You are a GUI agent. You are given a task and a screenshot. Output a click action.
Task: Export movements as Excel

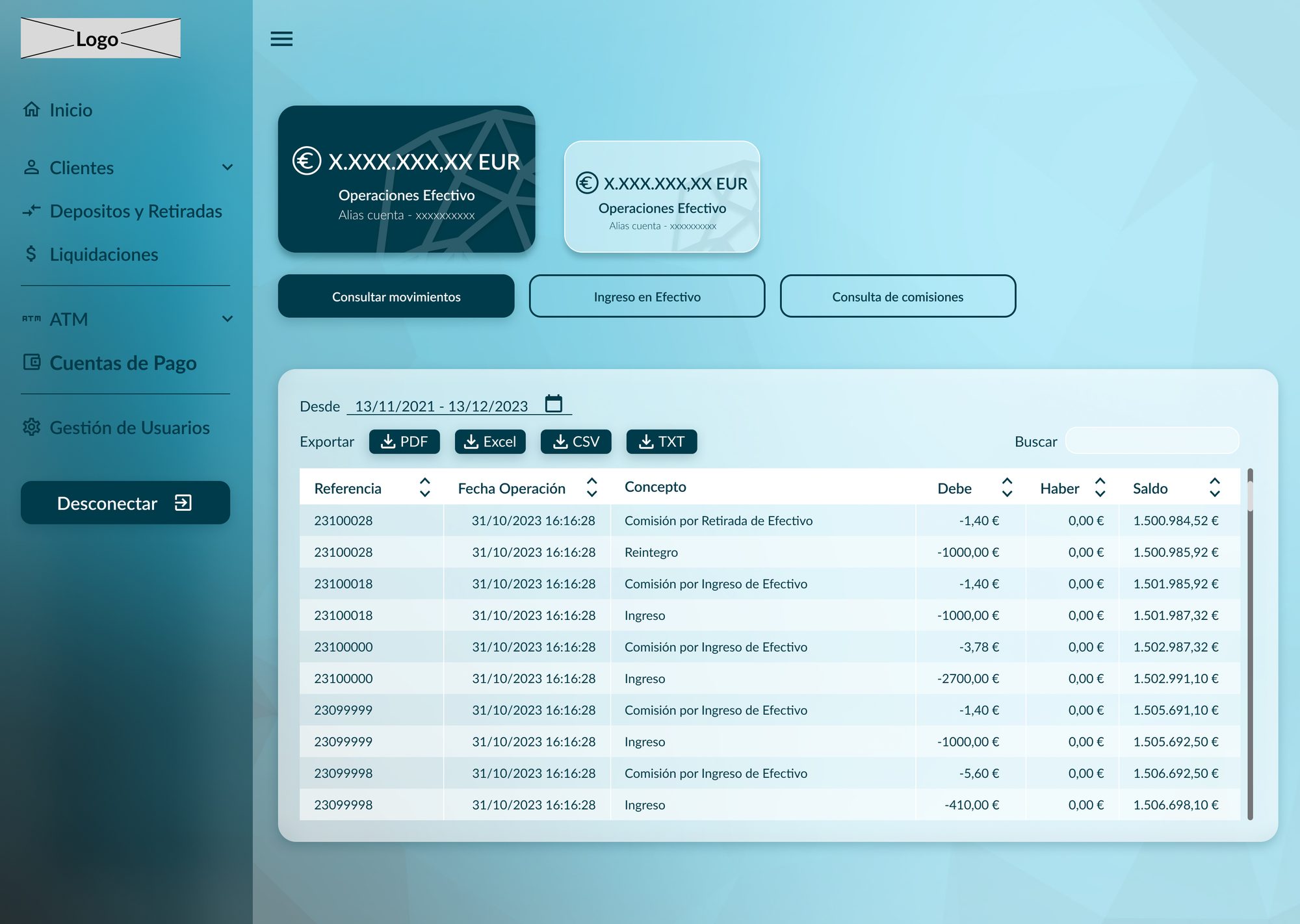pyautogui.click(x=490, y=442)
